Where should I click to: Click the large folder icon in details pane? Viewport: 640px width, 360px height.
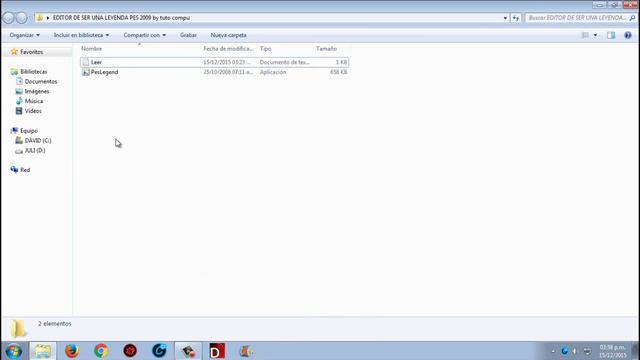(x=18, y=329)
